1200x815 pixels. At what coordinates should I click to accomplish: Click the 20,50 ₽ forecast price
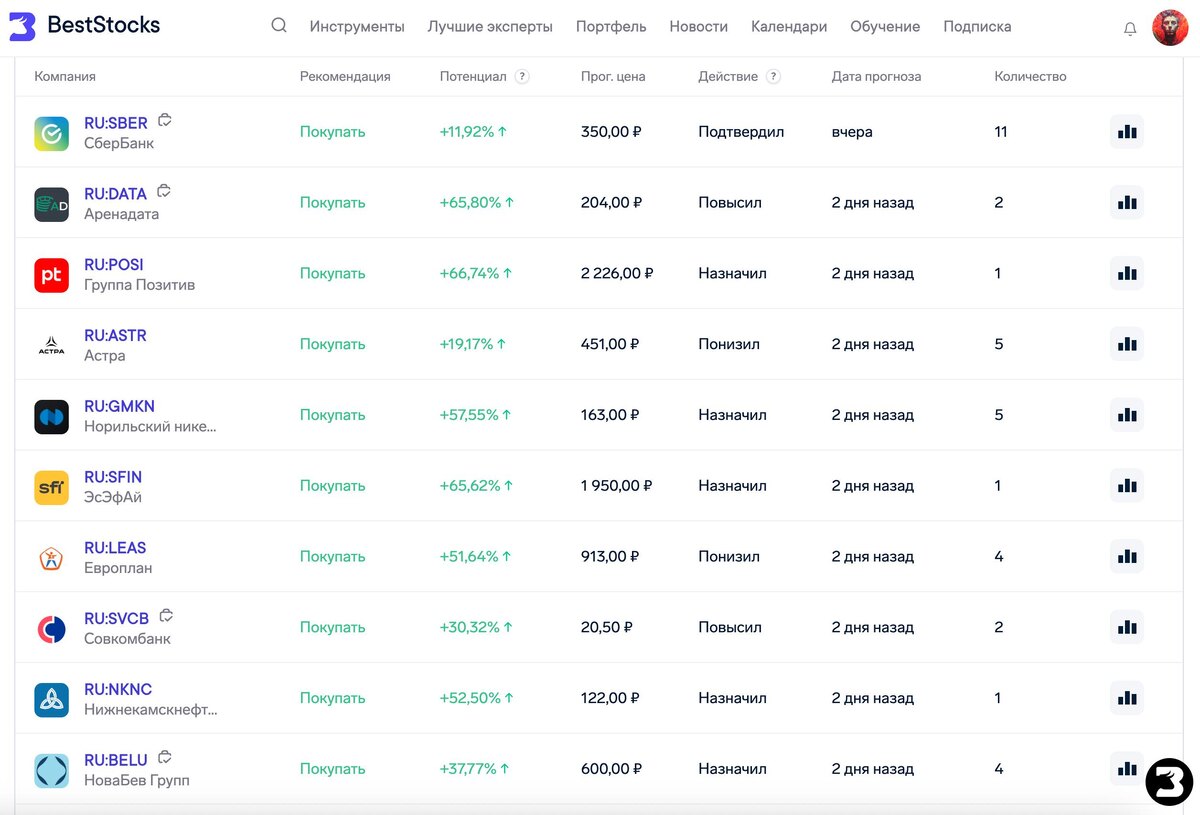(607, 627)
